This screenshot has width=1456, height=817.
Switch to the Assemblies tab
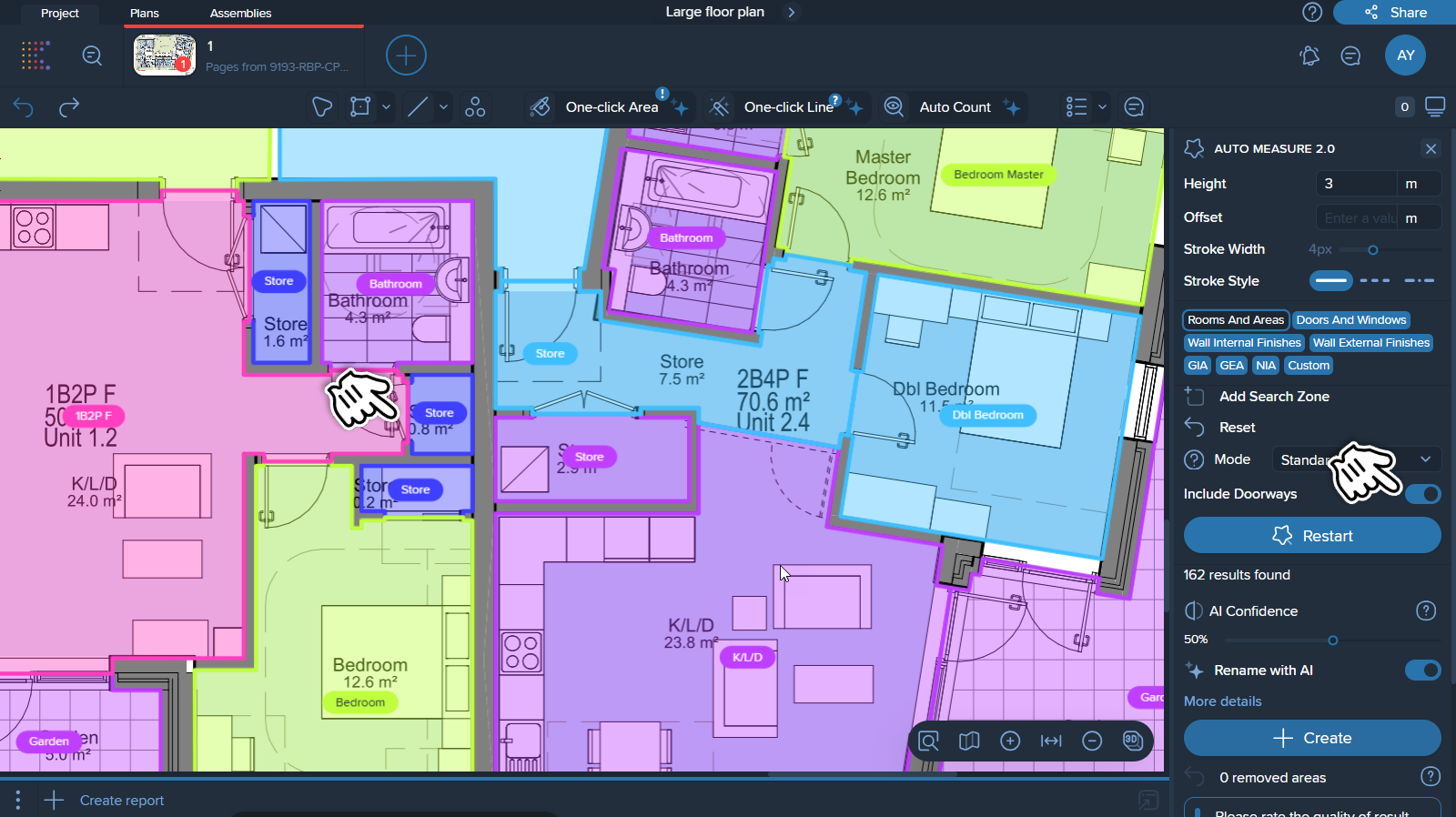pos(240,13)
